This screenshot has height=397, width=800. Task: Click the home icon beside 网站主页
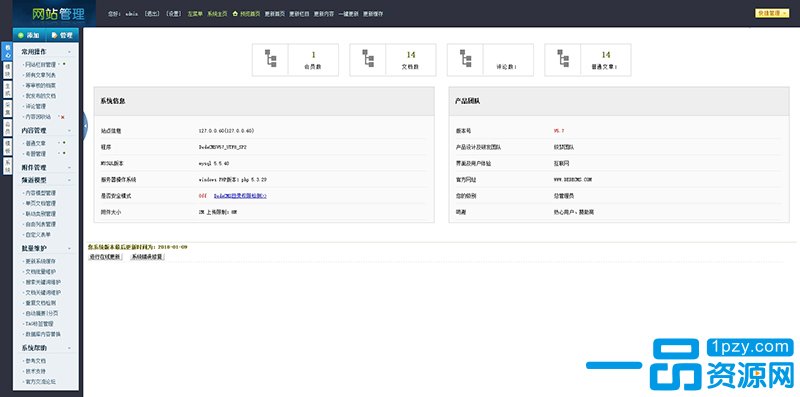235,14
